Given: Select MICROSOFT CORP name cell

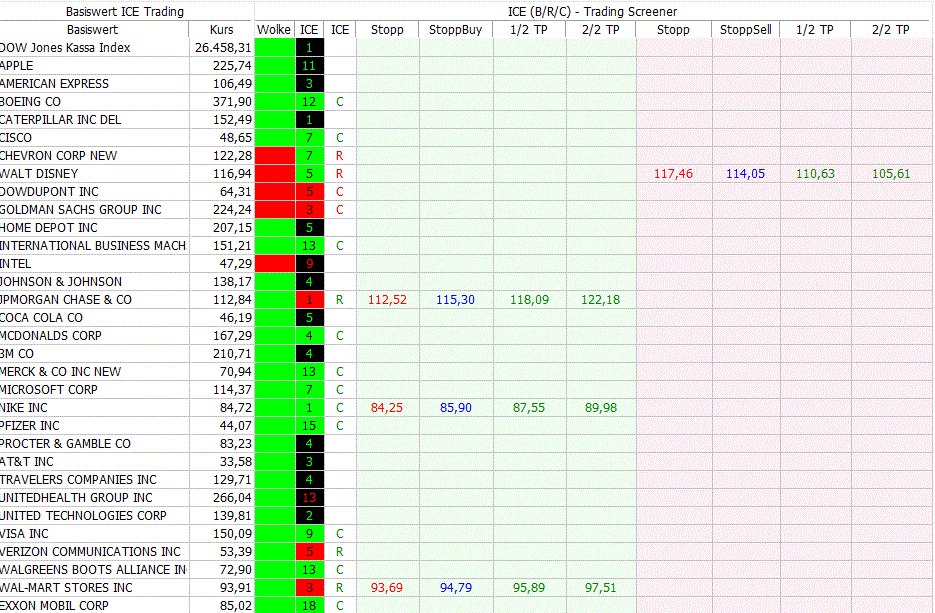Looking at the screenshot, I should [x=48, y=389].
